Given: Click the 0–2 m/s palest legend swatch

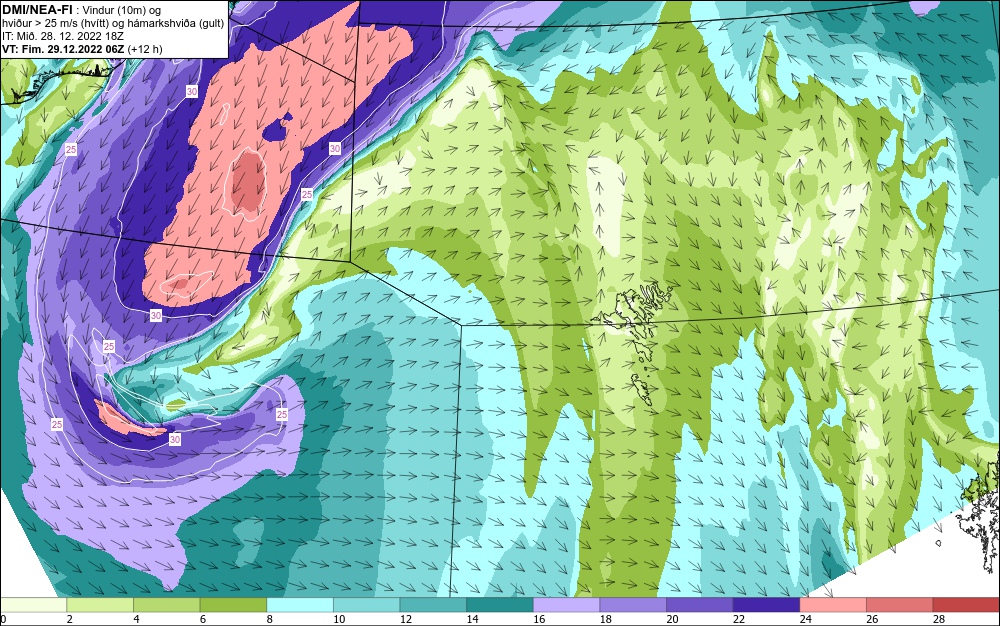Looking at the screenshot, I should pyautogui.click(x=33, y=605).
